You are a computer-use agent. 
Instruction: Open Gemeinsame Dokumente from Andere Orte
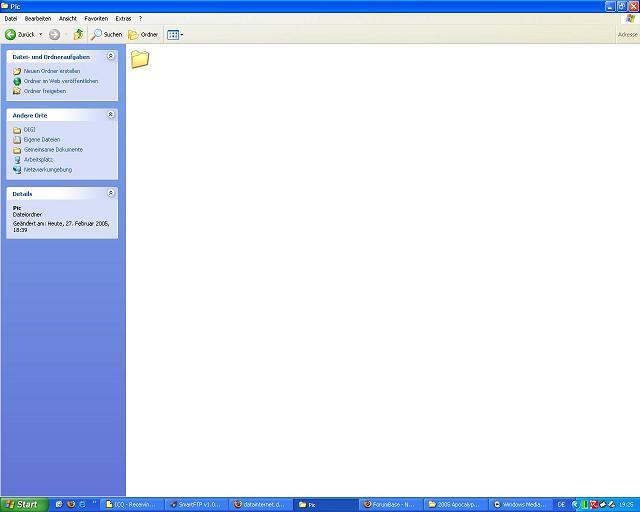coord(53,149)
